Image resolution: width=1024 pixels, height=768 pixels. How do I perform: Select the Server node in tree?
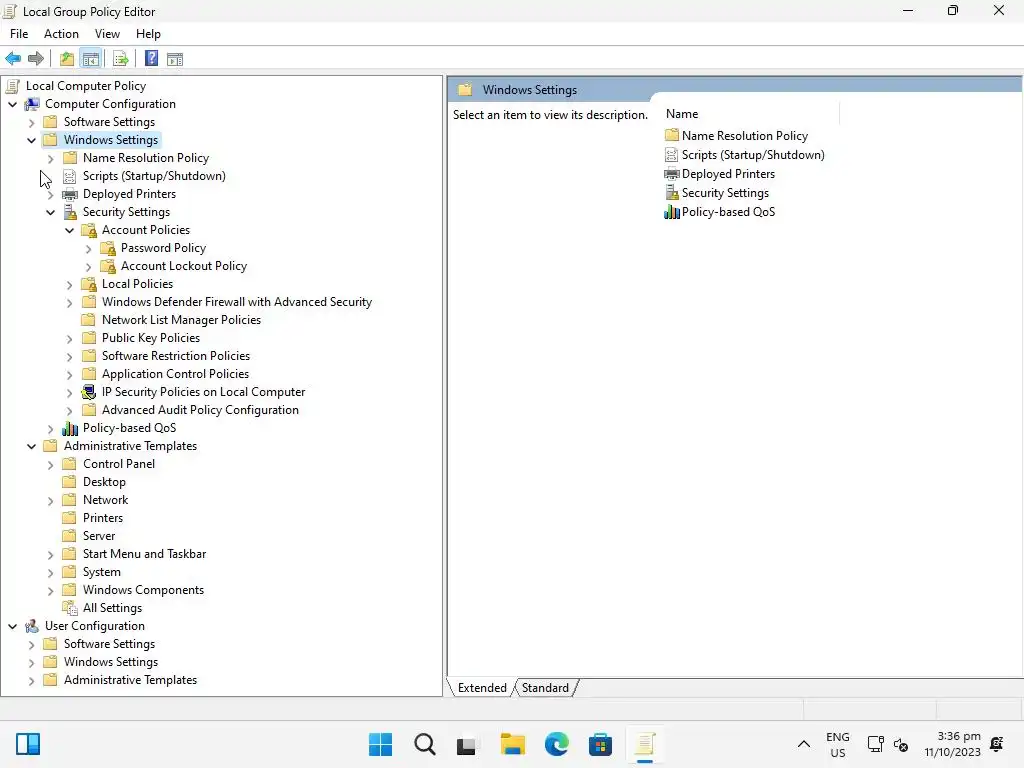pos(99,536)
